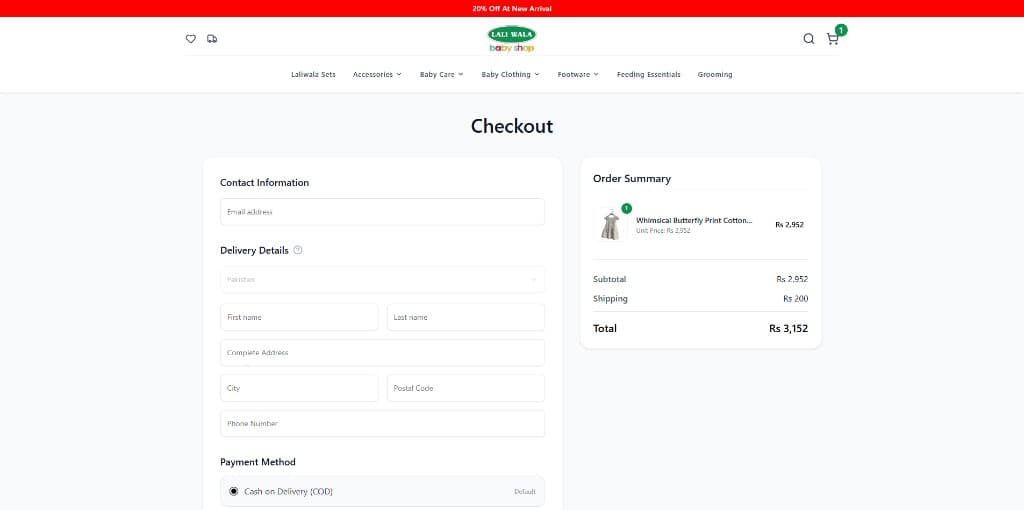This screenshot has width=1024, height=510.
Task: Click the Postal Code field
Action: (466, 388)
